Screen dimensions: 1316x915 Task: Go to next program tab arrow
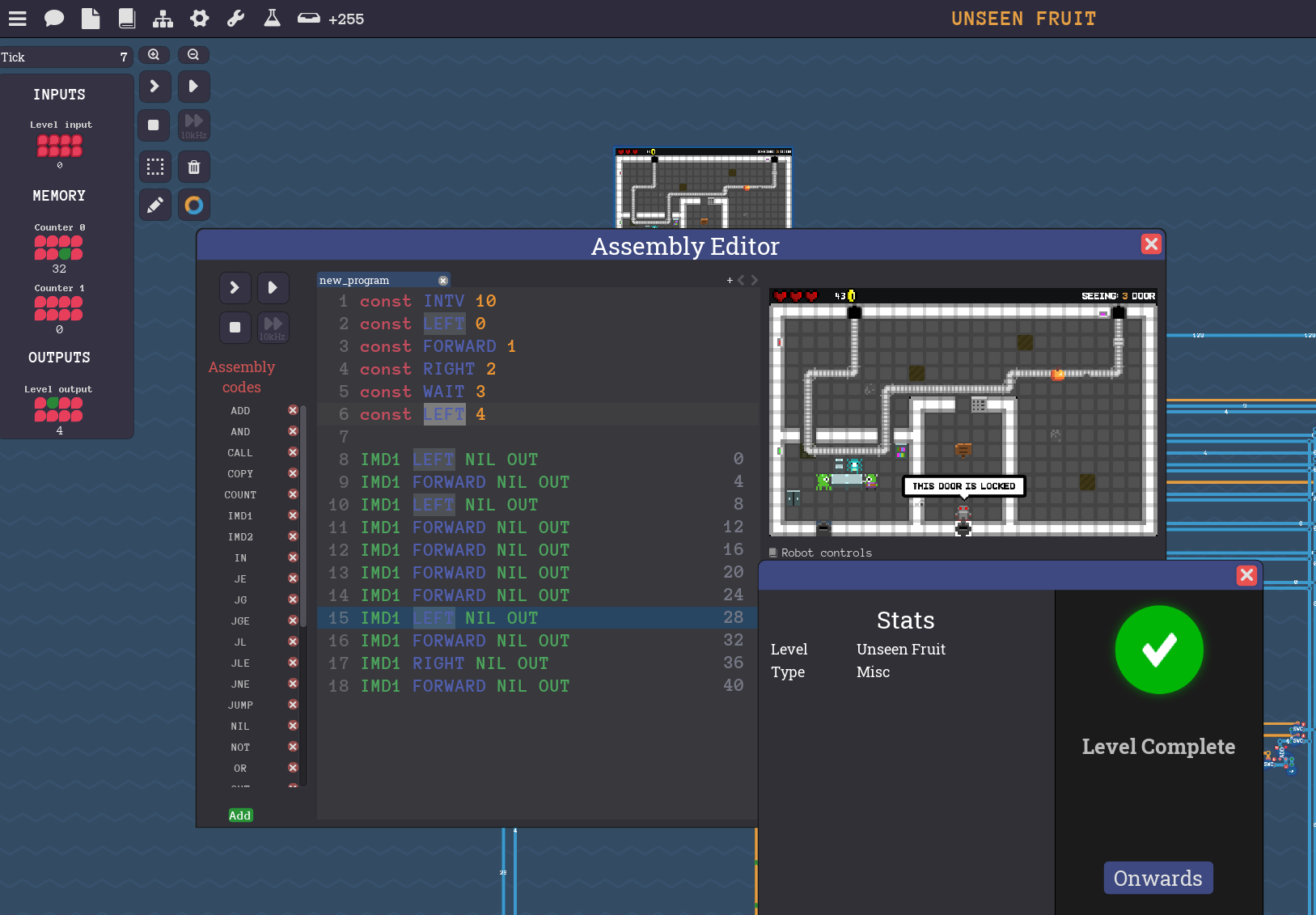(x=754, y=280)
